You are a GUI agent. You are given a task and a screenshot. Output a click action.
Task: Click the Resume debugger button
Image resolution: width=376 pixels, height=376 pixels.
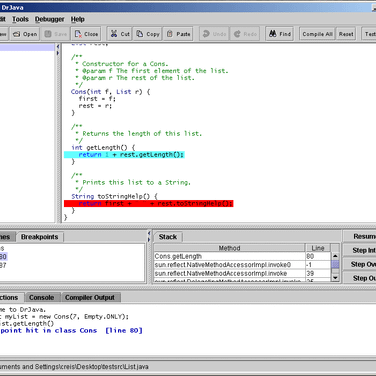coord(360,236)
